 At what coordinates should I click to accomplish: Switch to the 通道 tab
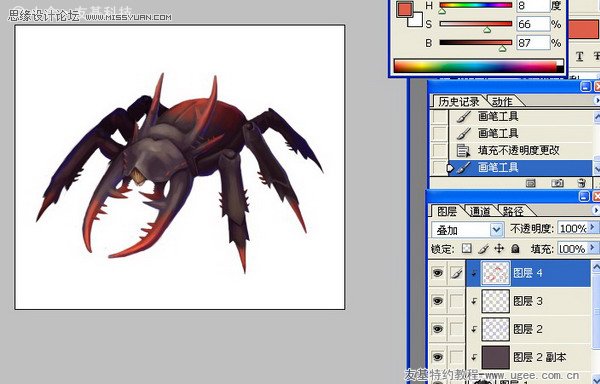[x=480, y=211]
